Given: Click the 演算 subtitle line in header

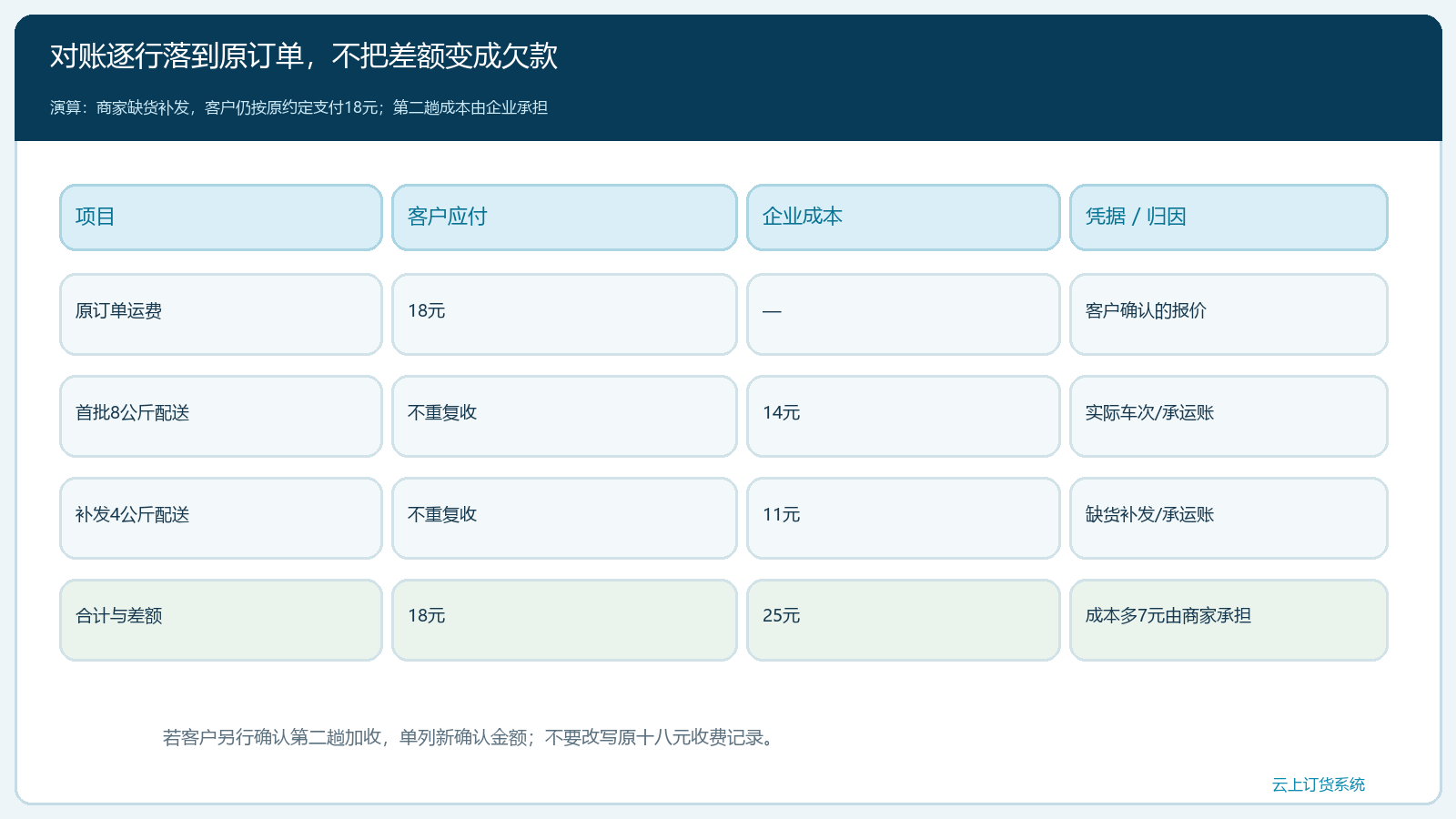Looking at the screenshot, I should [x=298, y=107].
